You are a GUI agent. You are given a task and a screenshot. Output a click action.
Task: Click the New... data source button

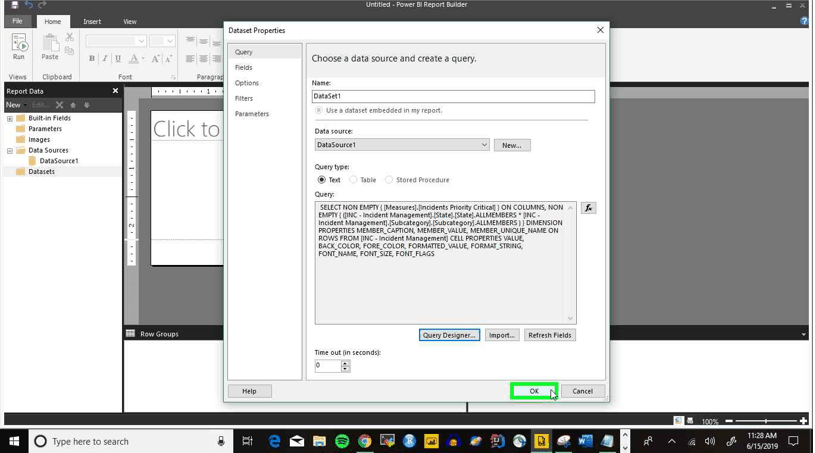coord(512,145)
